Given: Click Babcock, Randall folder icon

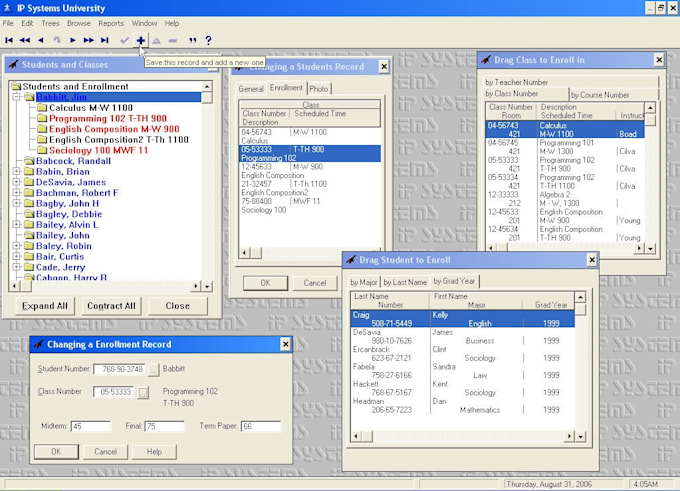Looking at the screenshot, I should coord(29,161).
